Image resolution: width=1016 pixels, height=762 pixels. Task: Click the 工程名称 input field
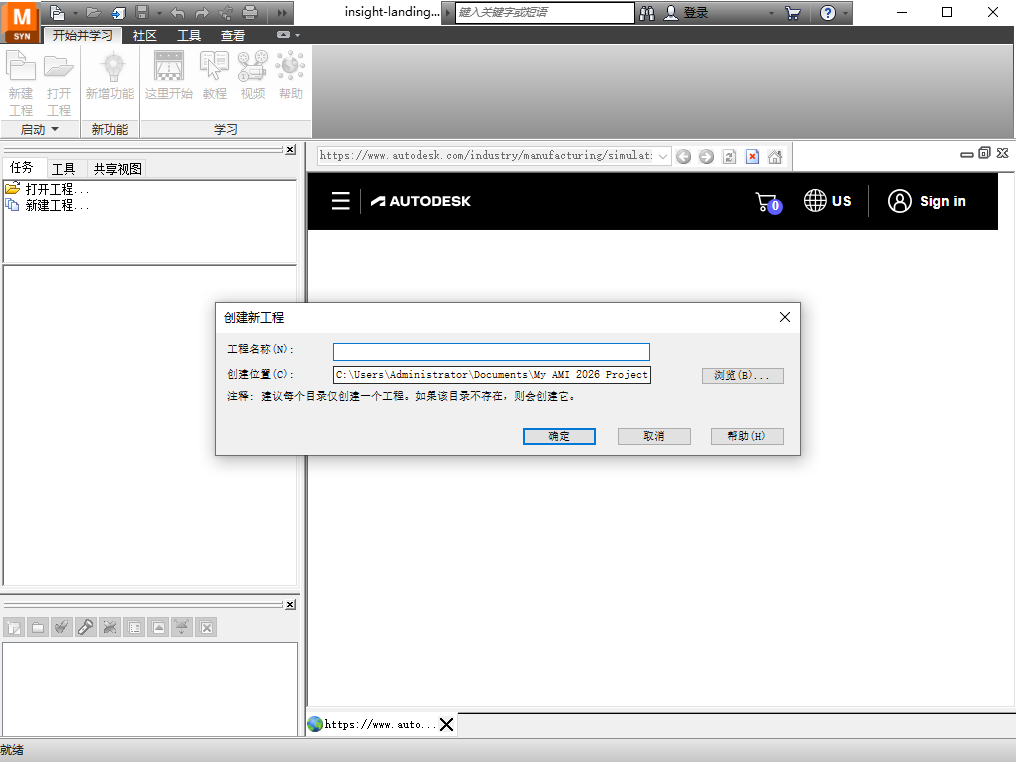tap(491, 352)
